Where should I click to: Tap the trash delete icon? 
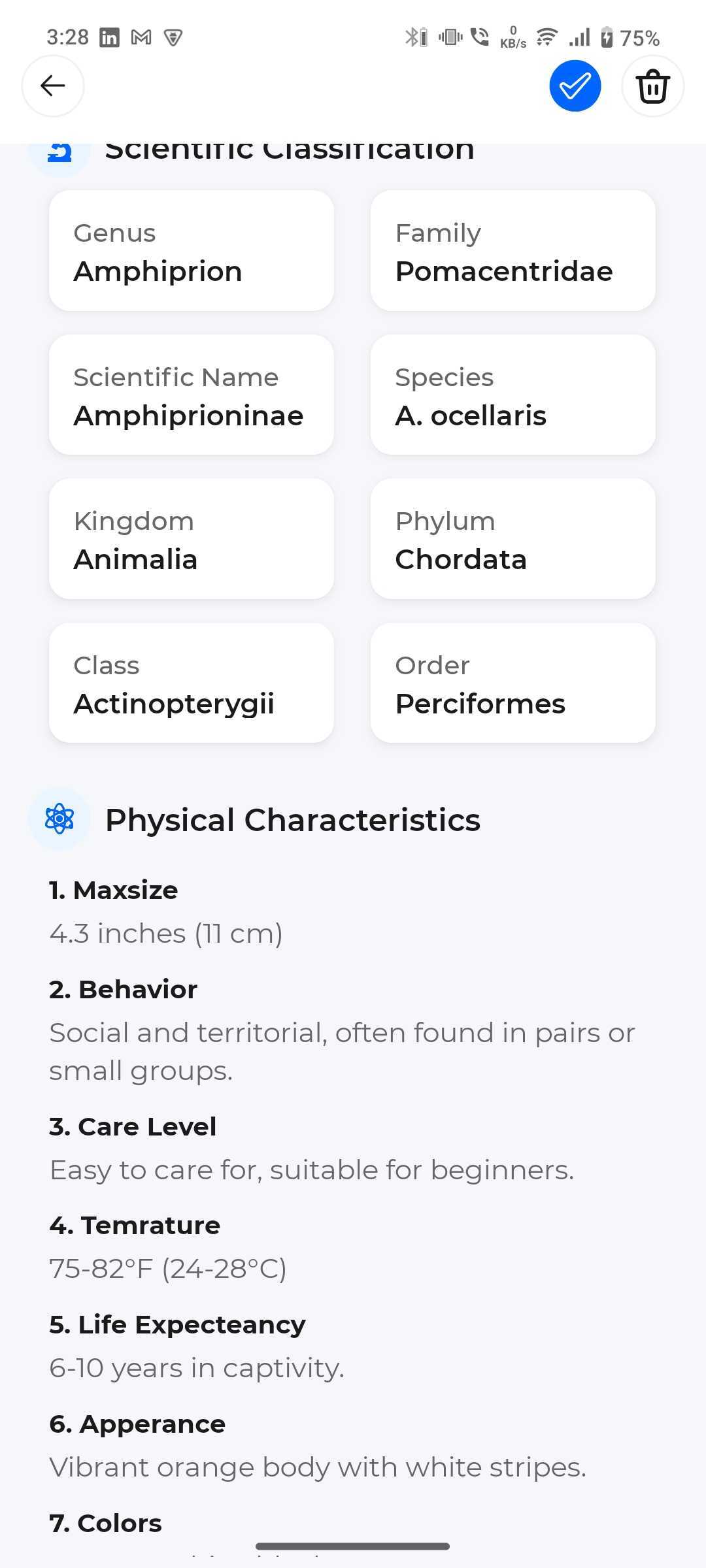pos(652,86)
